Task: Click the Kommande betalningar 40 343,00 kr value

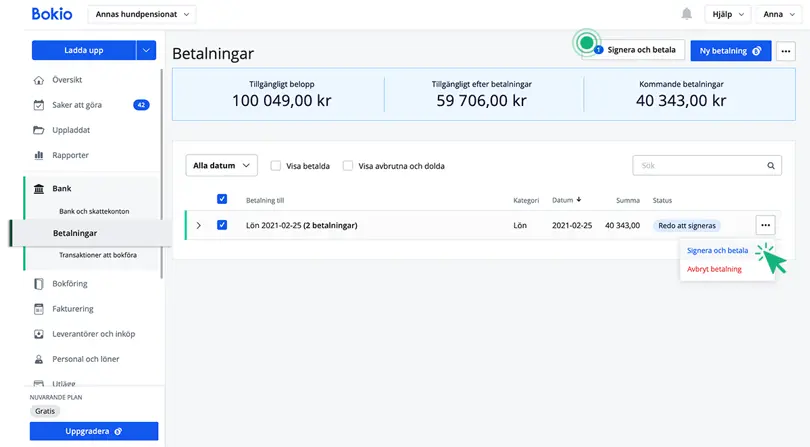Action: (681, 100)
